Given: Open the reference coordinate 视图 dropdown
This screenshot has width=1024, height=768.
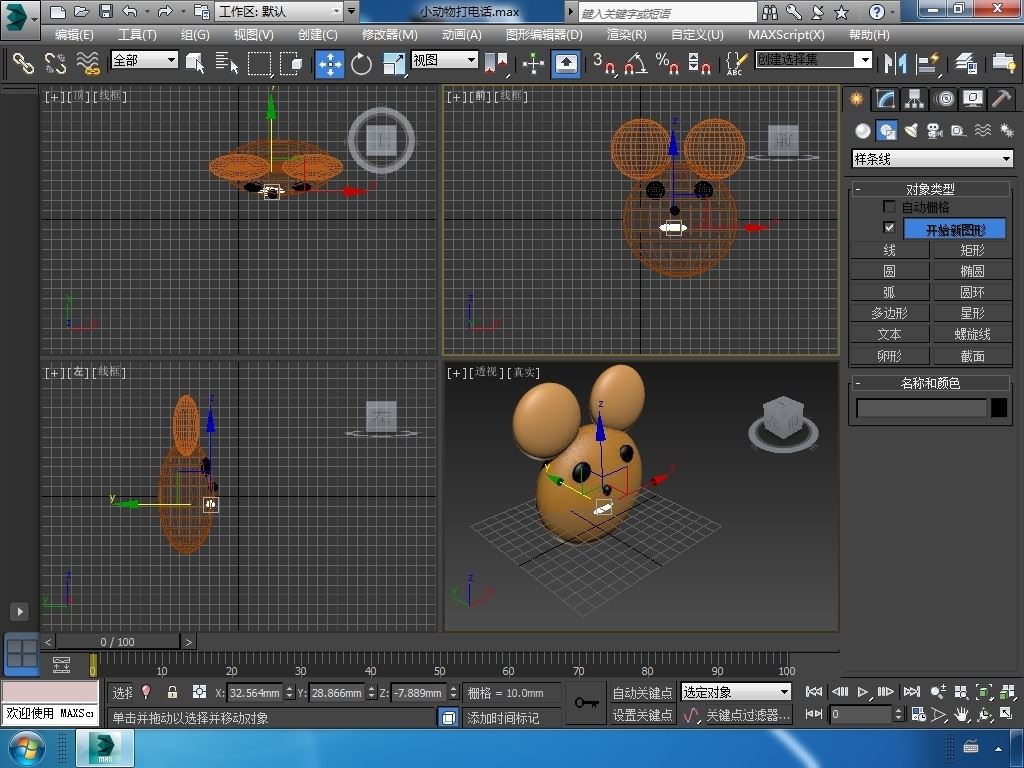Looking at the screenshot, I should point(444,60).
